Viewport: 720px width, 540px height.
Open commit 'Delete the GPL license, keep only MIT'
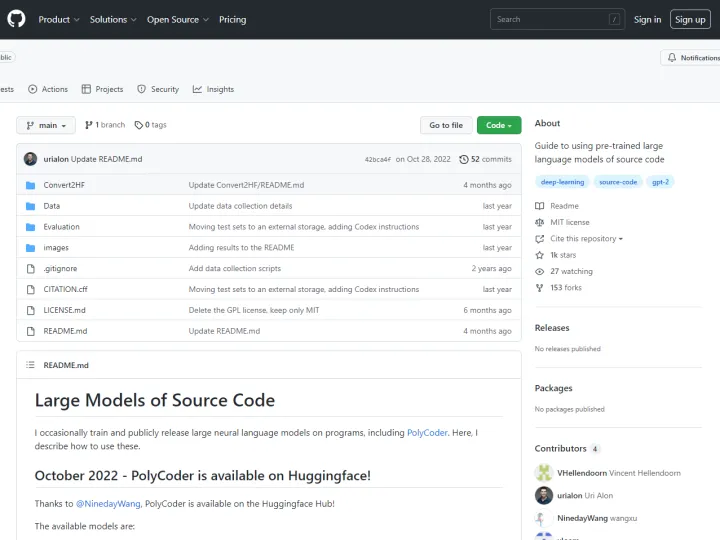(x=254, y=310)
